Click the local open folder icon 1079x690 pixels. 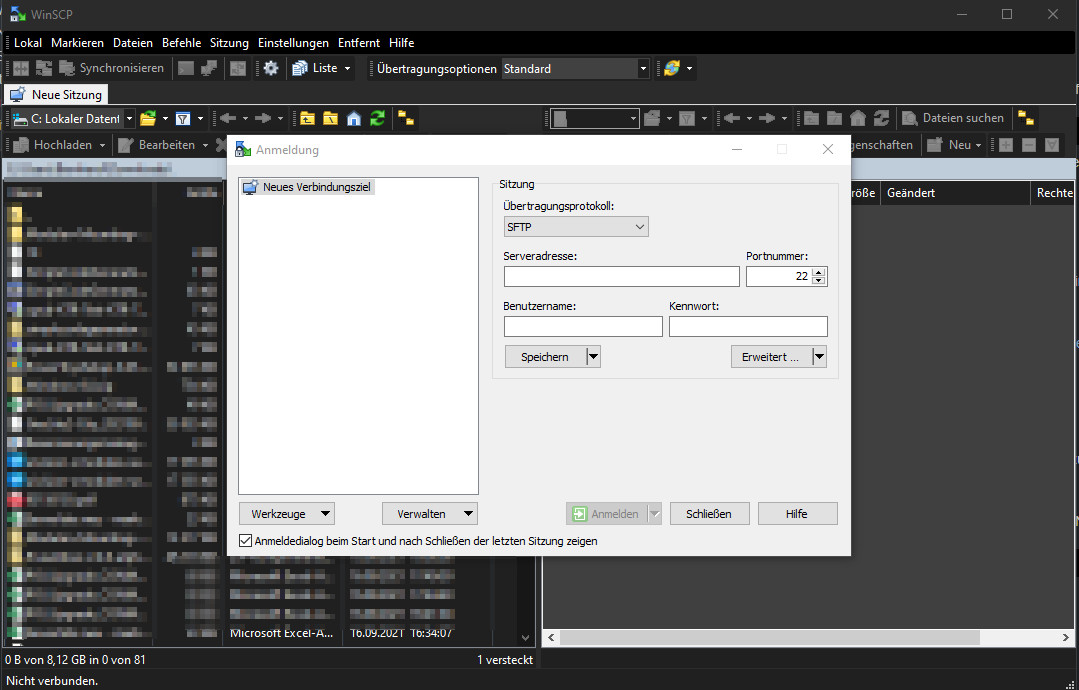click(148, 119)
